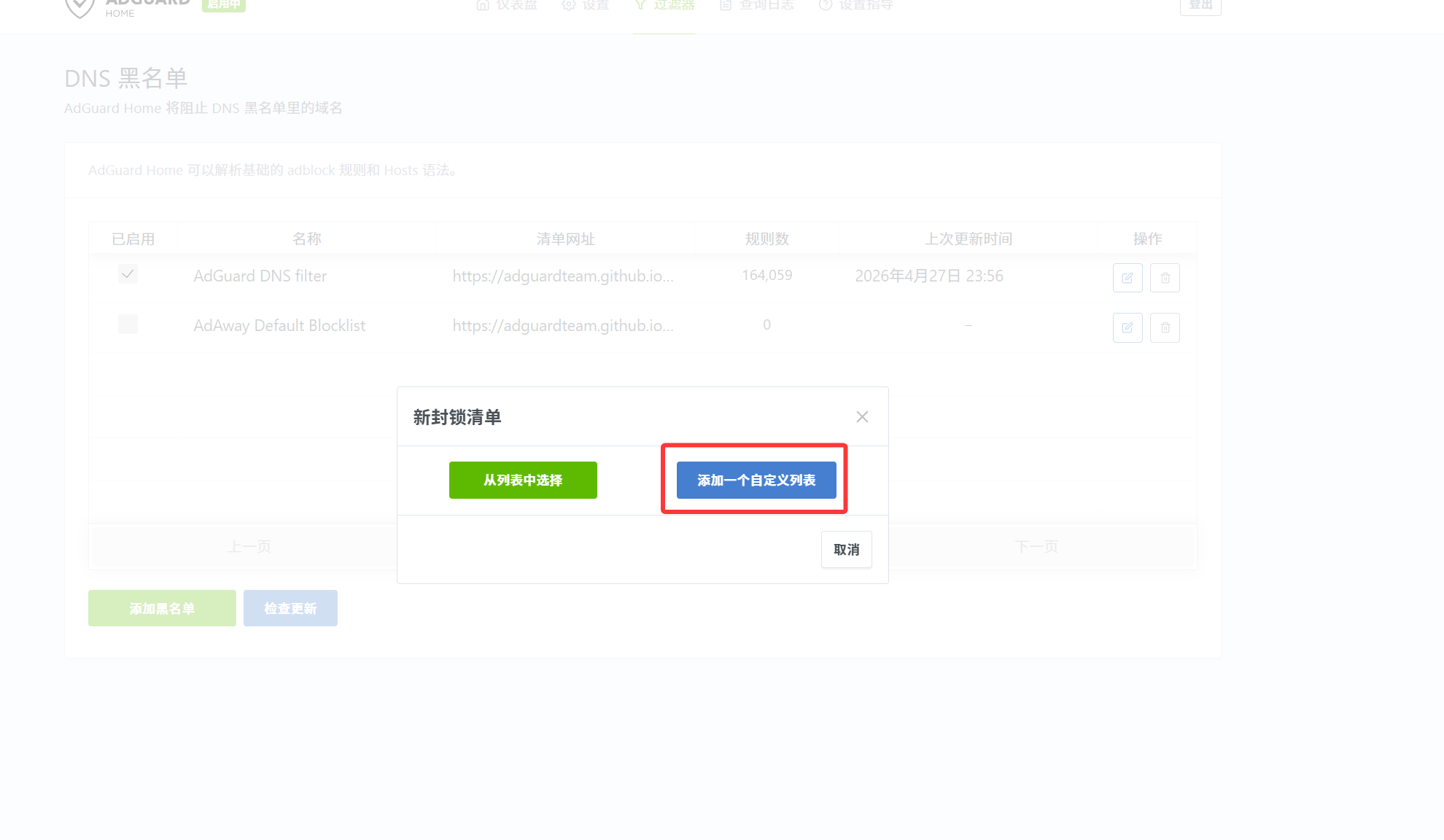Click the AdGuard Home shield logo

click(x=80, y=7)
